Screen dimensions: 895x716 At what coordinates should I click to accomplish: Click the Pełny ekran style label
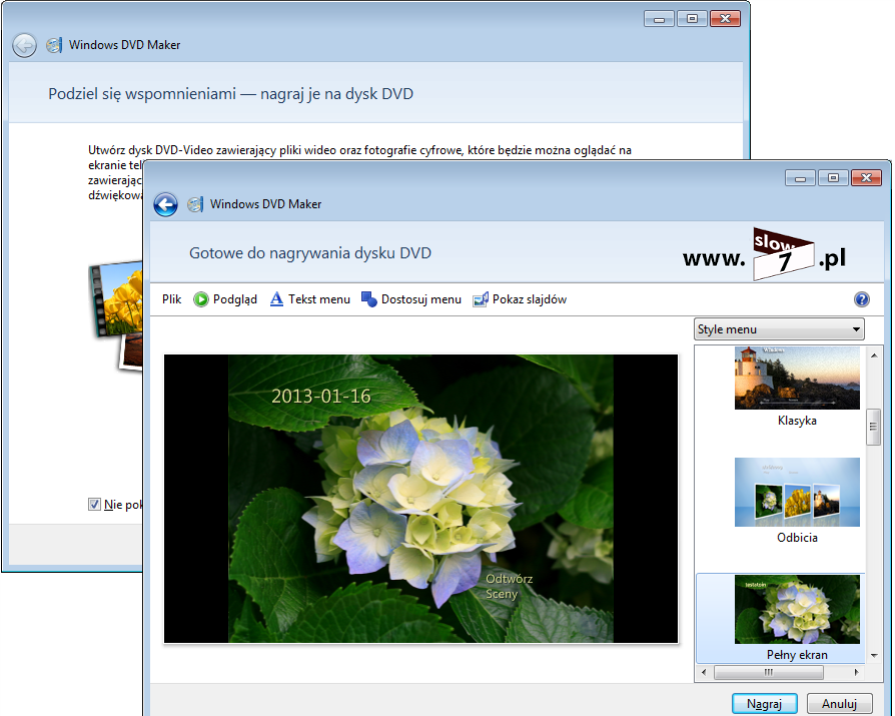(797, 655)
